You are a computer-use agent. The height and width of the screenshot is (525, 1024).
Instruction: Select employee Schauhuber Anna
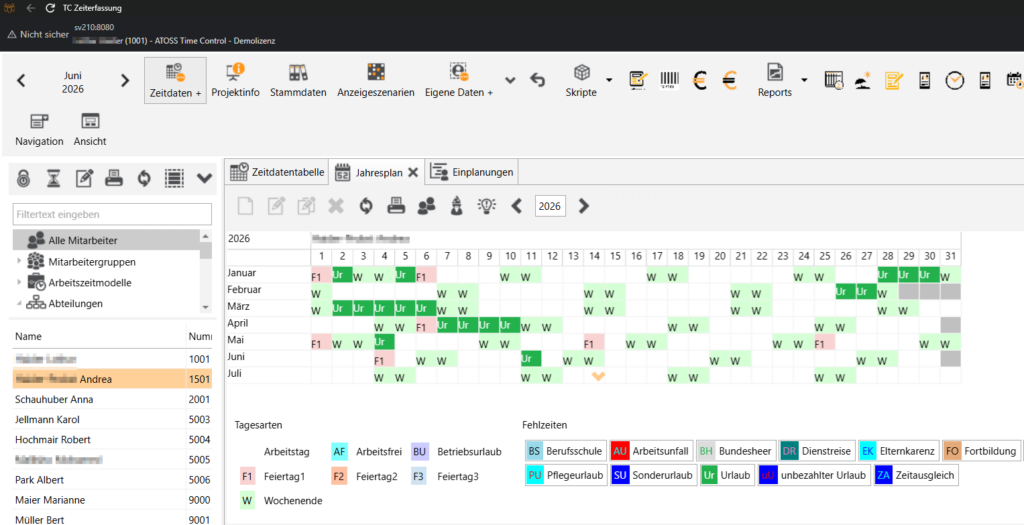pyautogui.click(x=112, y=399)
